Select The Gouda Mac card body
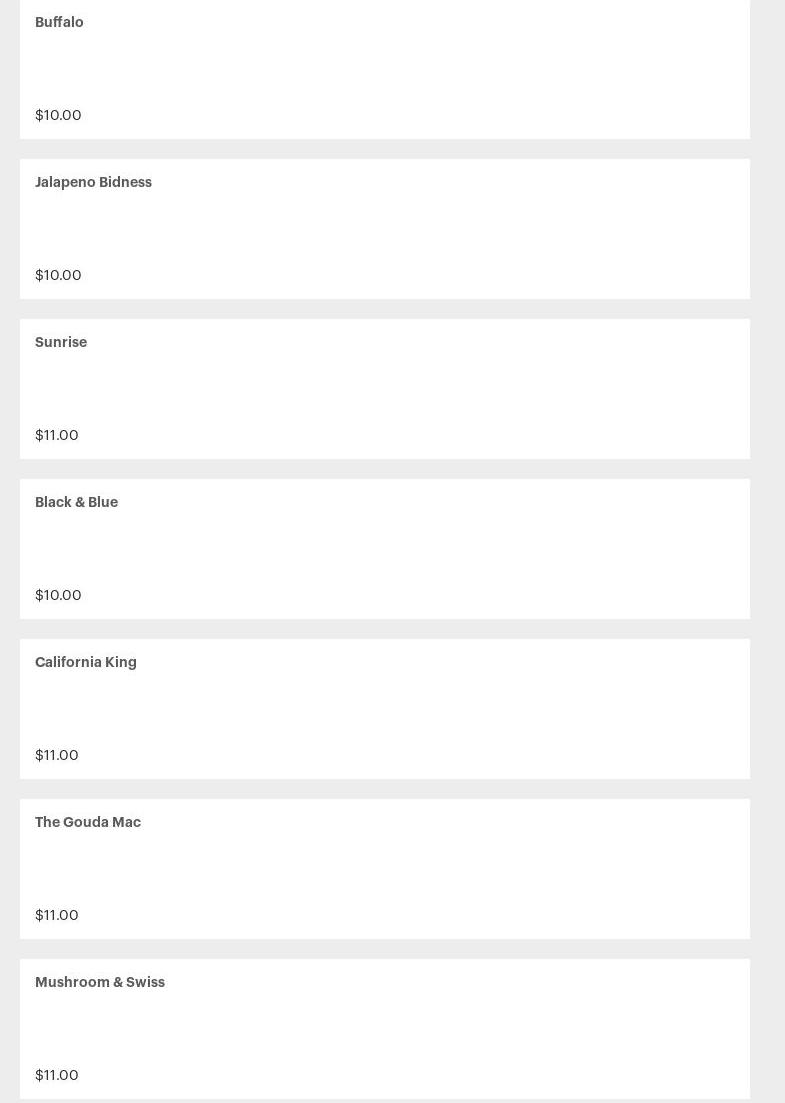This screenshot has width=785, height=1103. [x=385, y=869]
